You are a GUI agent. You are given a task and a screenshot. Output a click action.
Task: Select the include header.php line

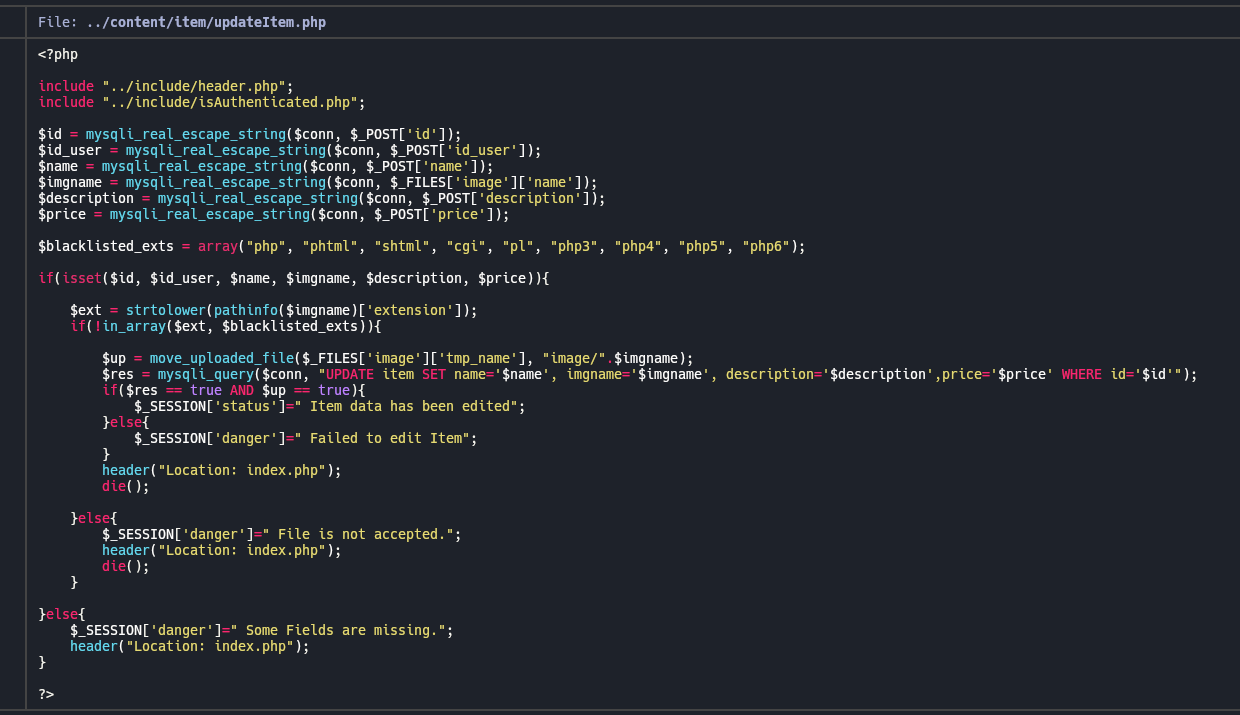pyautogui.click(x=166, y=86)
